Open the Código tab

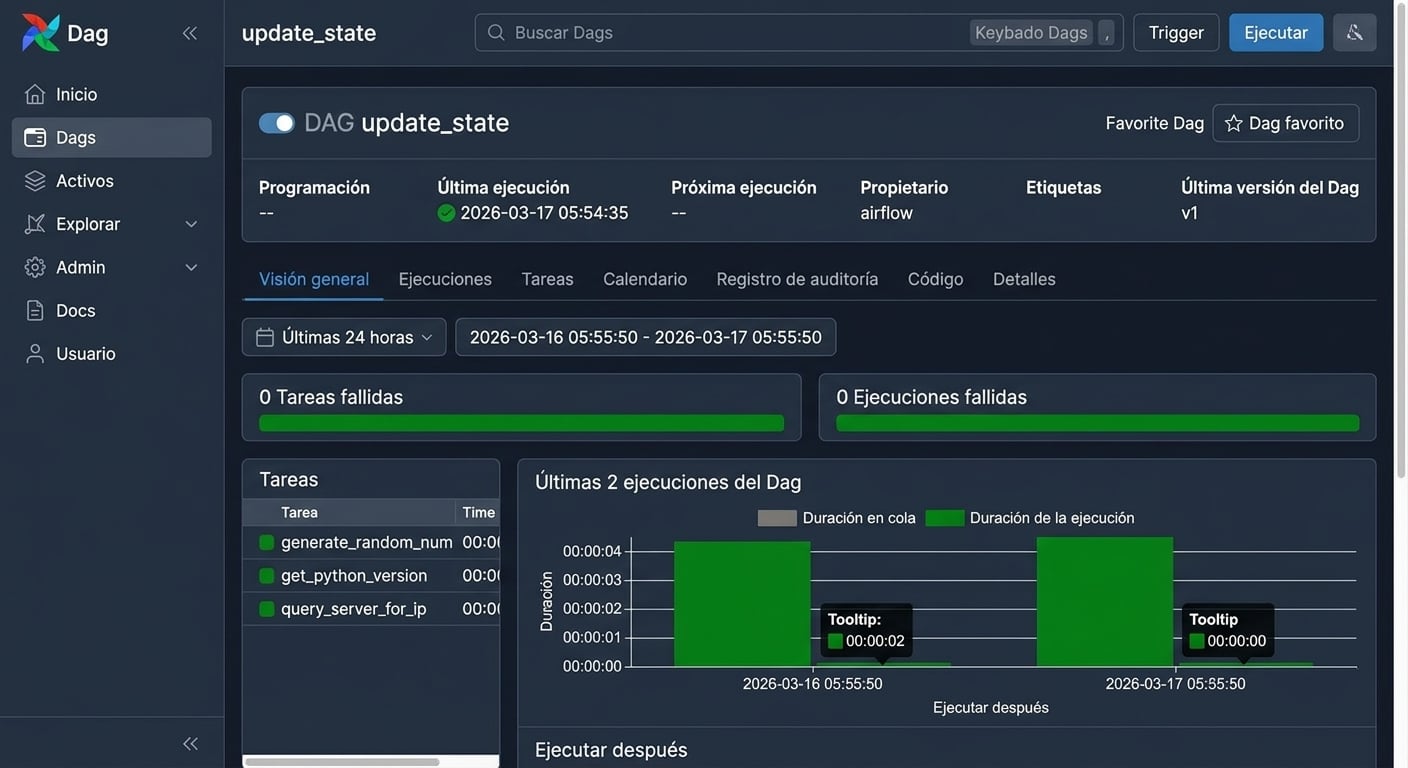click(x=935, y=279)
